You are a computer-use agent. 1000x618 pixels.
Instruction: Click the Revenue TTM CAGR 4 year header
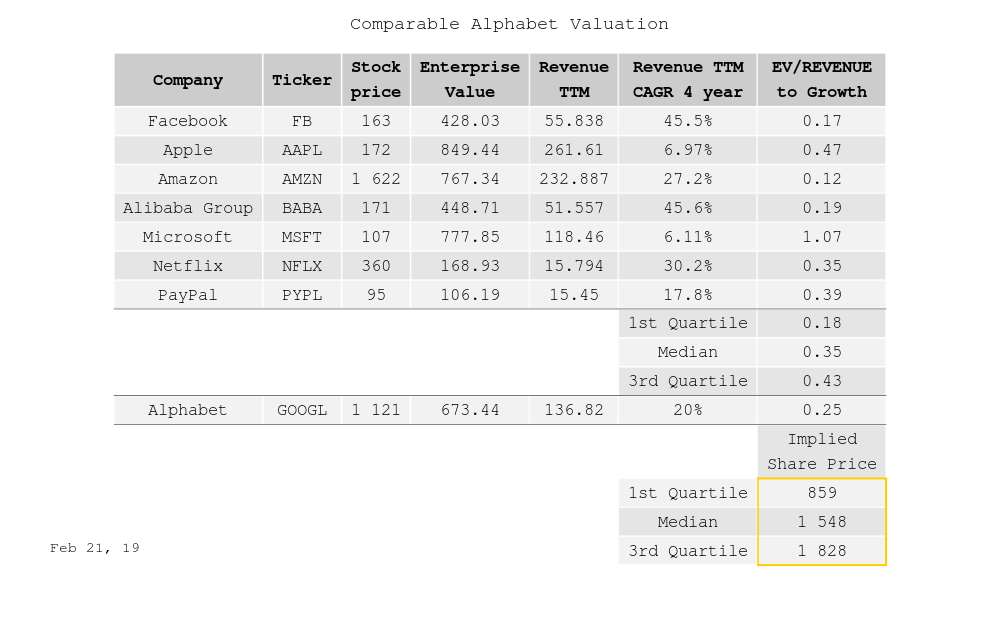[688, 80]
